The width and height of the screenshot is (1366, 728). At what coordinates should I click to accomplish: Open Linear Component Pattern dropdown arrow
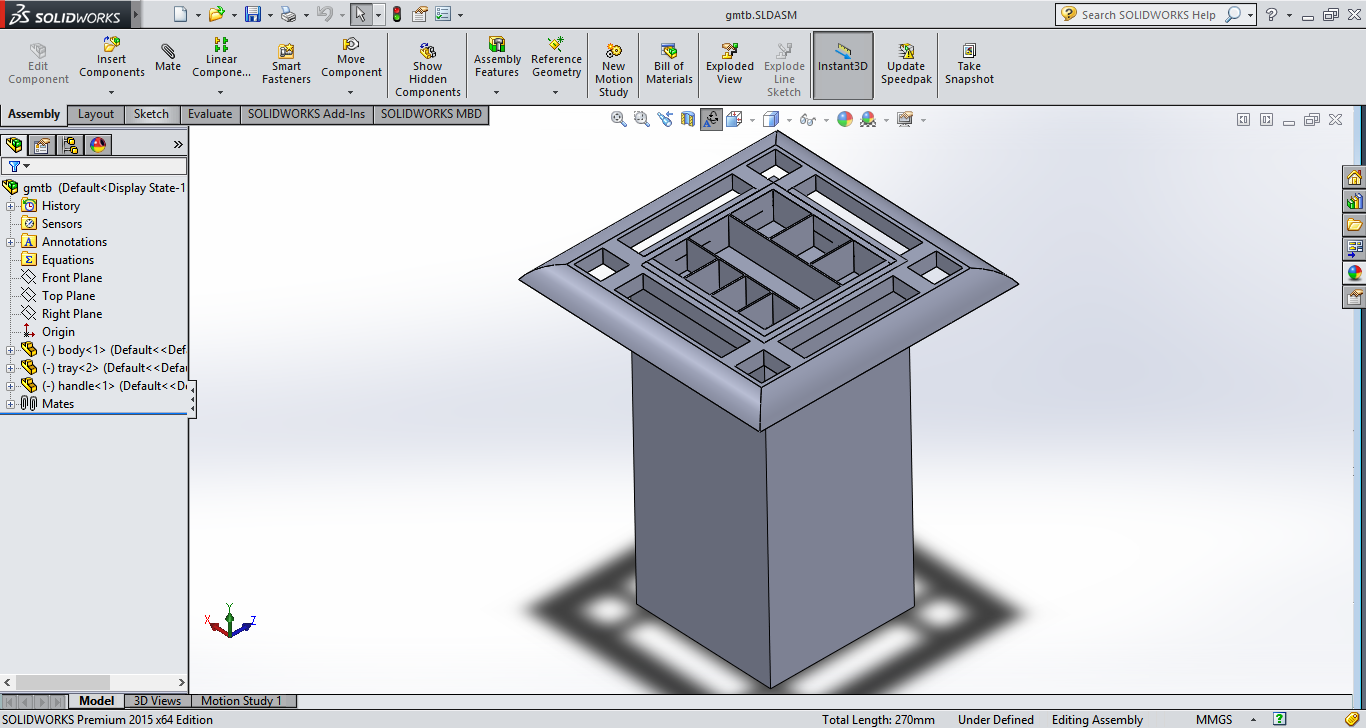point(221,92)
